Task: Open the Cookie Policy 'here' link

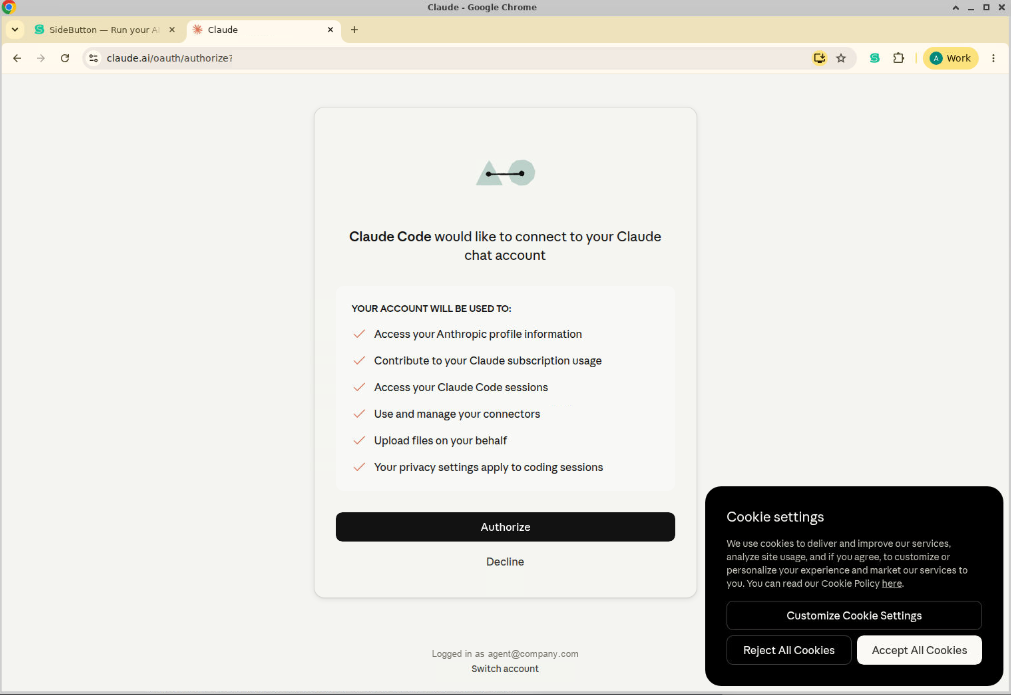Action: tap(892, 583)
